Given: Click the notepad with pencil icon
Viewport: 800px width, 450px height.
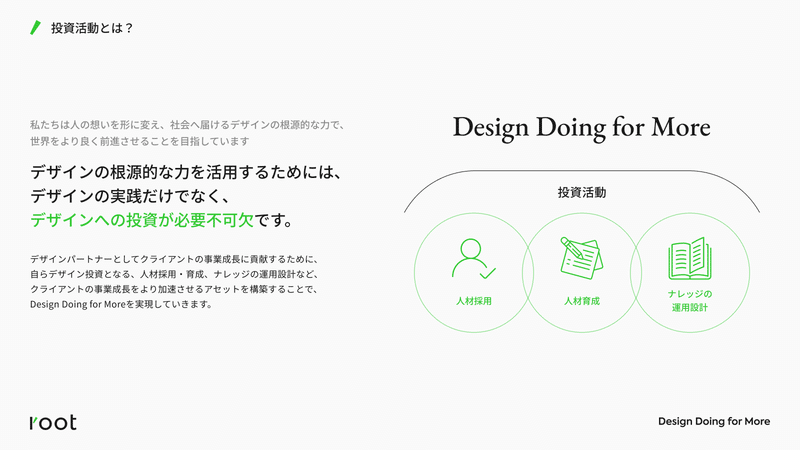Looking at the screenshot, I should coord(581,258).
